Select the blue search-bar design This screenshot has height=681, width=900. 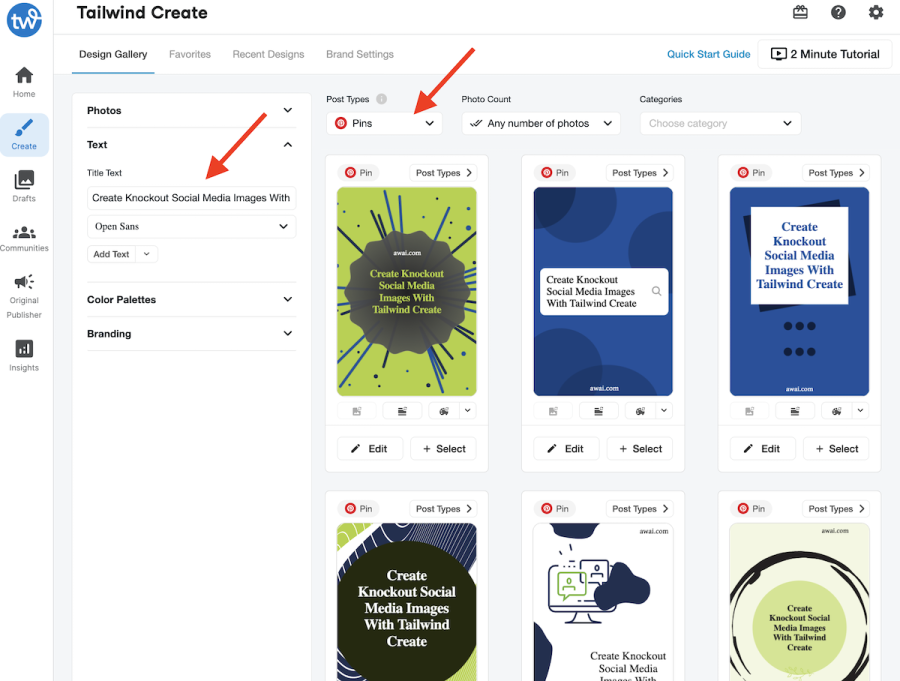(x=639, y=448)
